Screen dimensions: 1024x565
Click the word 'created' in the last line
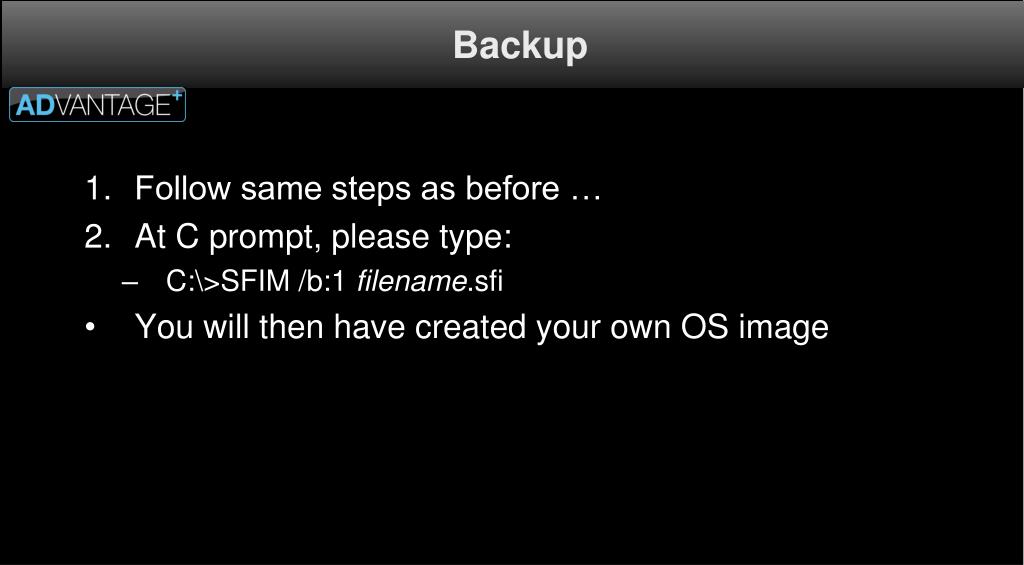click(470, 327)
